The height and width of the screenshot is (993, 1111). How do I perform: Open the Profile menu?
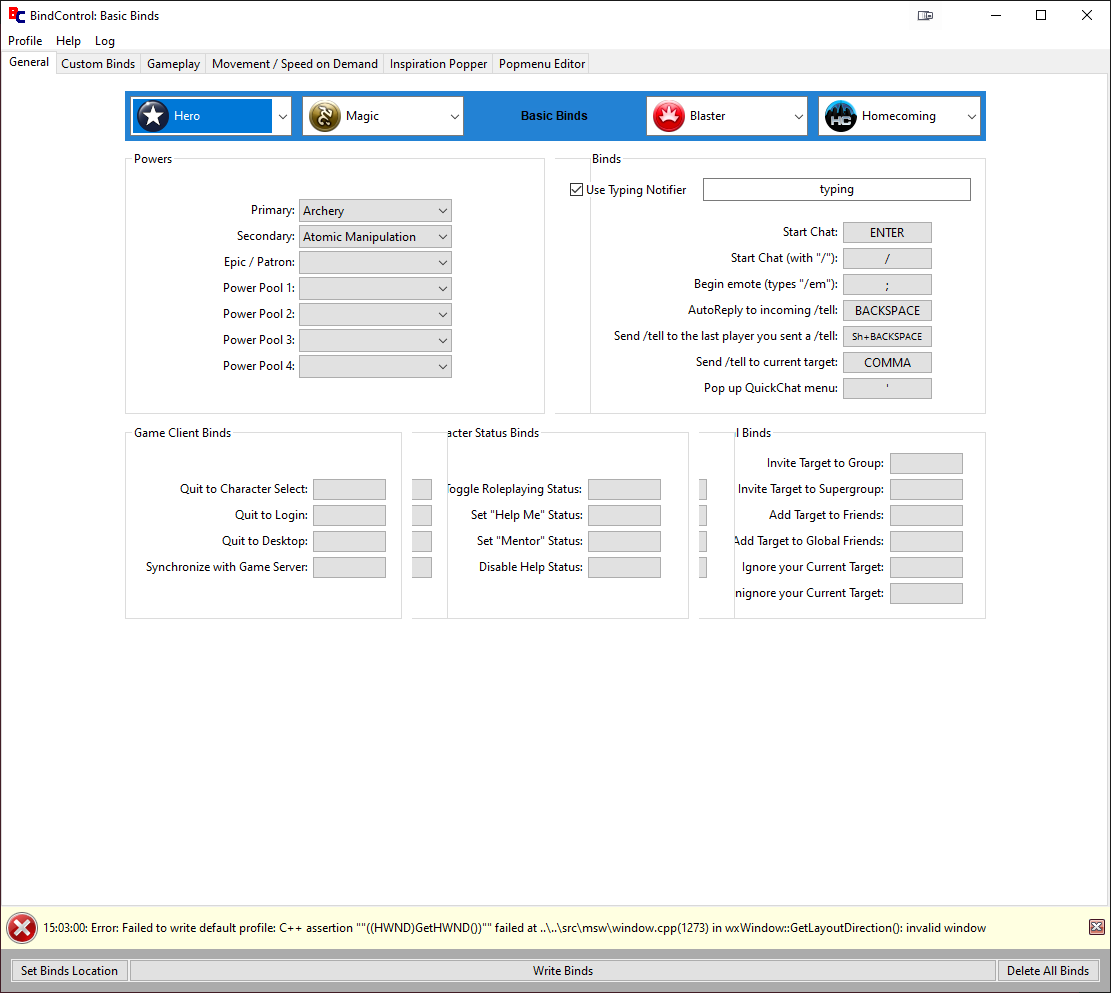pos(25,41)
